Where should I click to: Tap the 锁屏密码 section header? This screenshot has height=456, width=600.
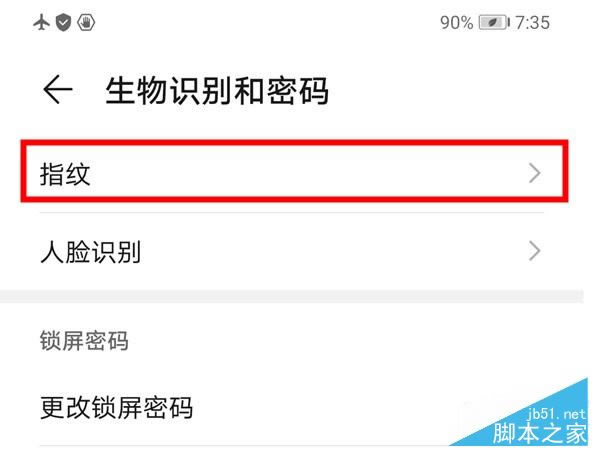tap(84, 341)
